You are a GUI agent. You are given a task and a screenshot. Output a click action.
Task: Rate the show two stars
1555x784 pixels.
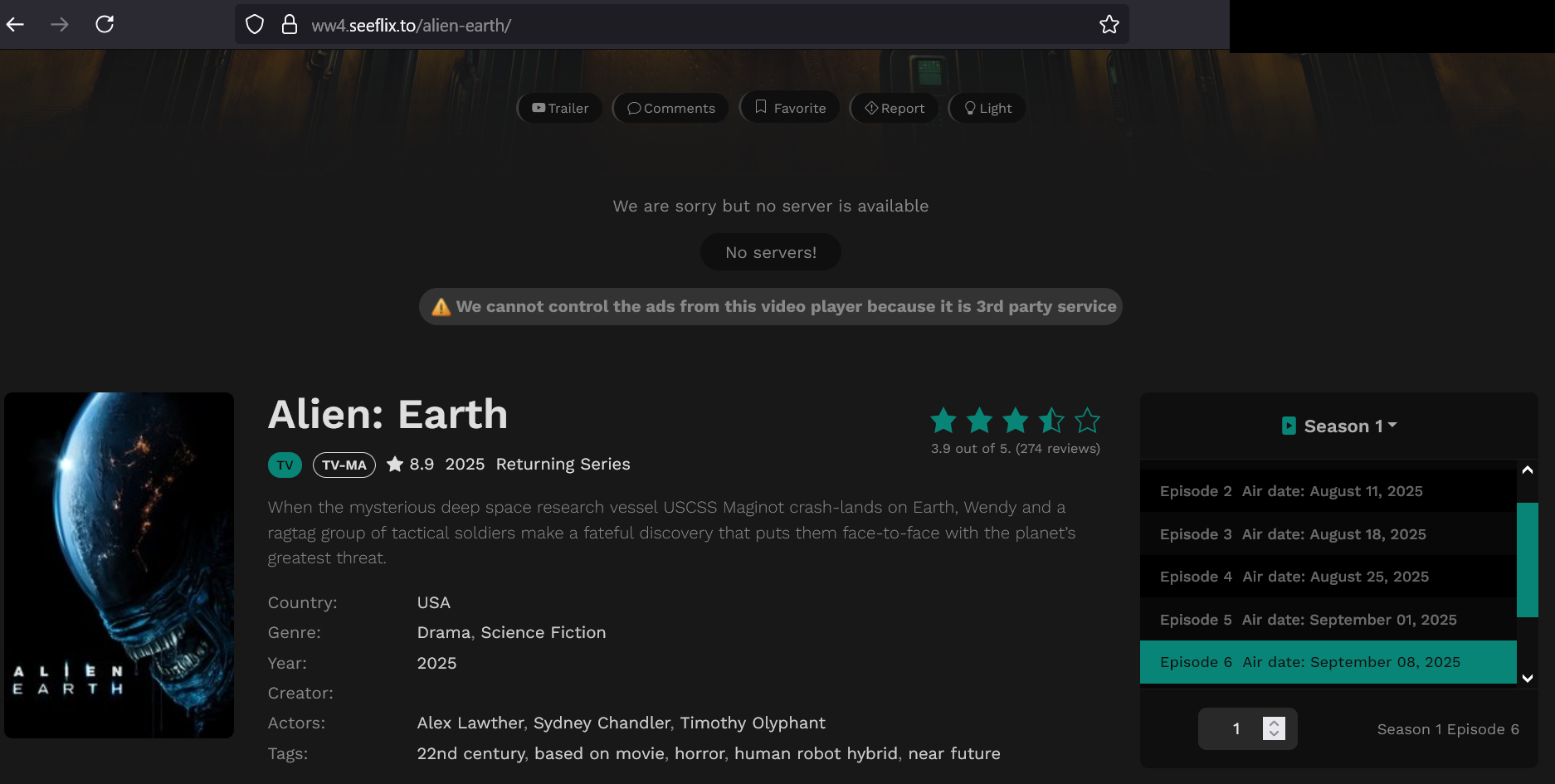[980, 421]
